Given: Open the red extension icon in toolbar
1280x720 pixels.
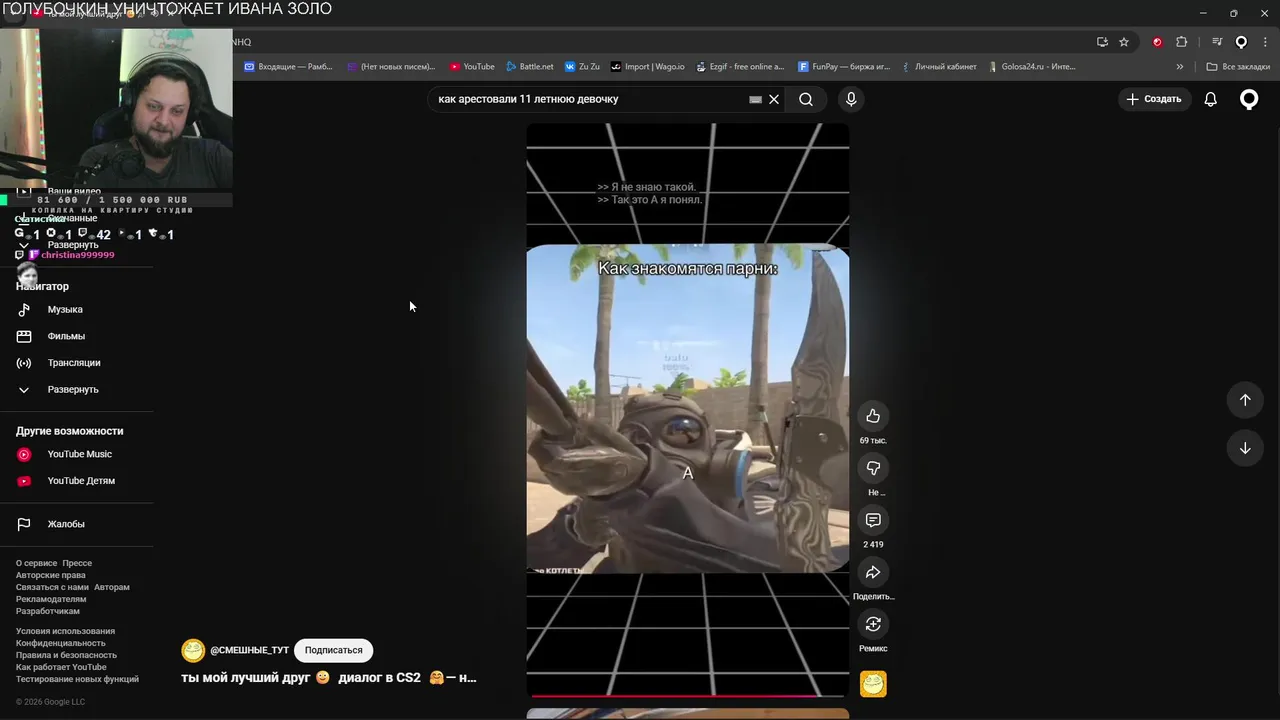Looking at the screenshot, I should point(1158,42).
